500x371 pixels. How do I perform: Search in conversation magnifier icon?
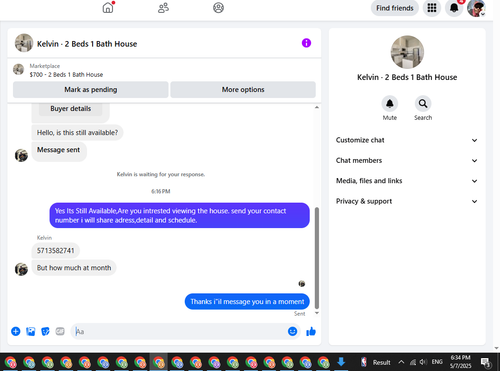click(x=423, y=104)
